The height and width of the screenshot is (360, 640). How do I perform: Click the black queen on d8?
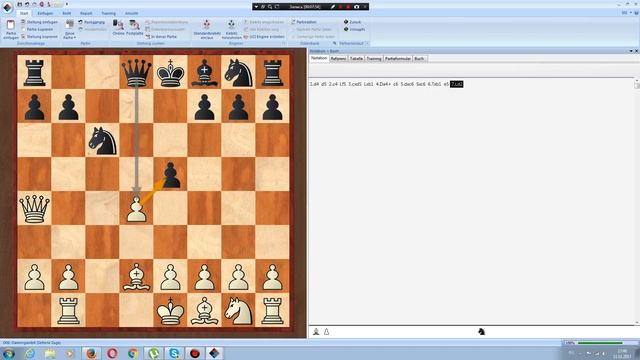coord(136,73)
